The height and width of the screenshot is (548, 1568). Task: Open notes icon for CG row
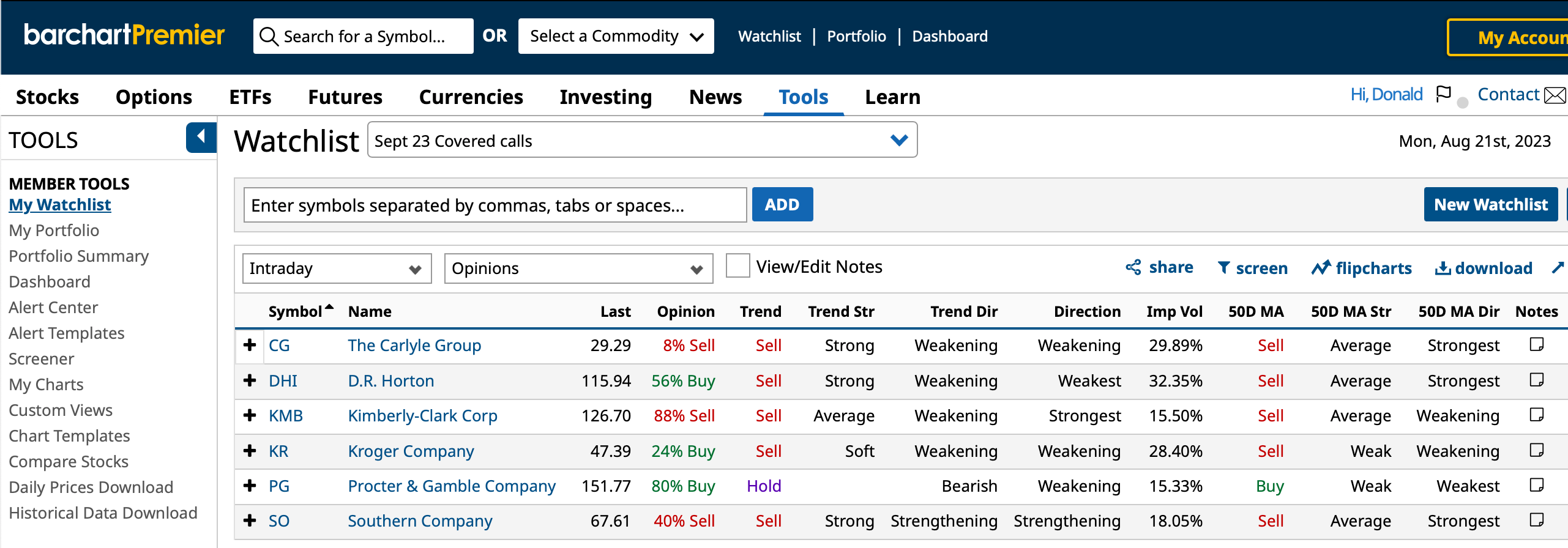[x=1536, y=344]
